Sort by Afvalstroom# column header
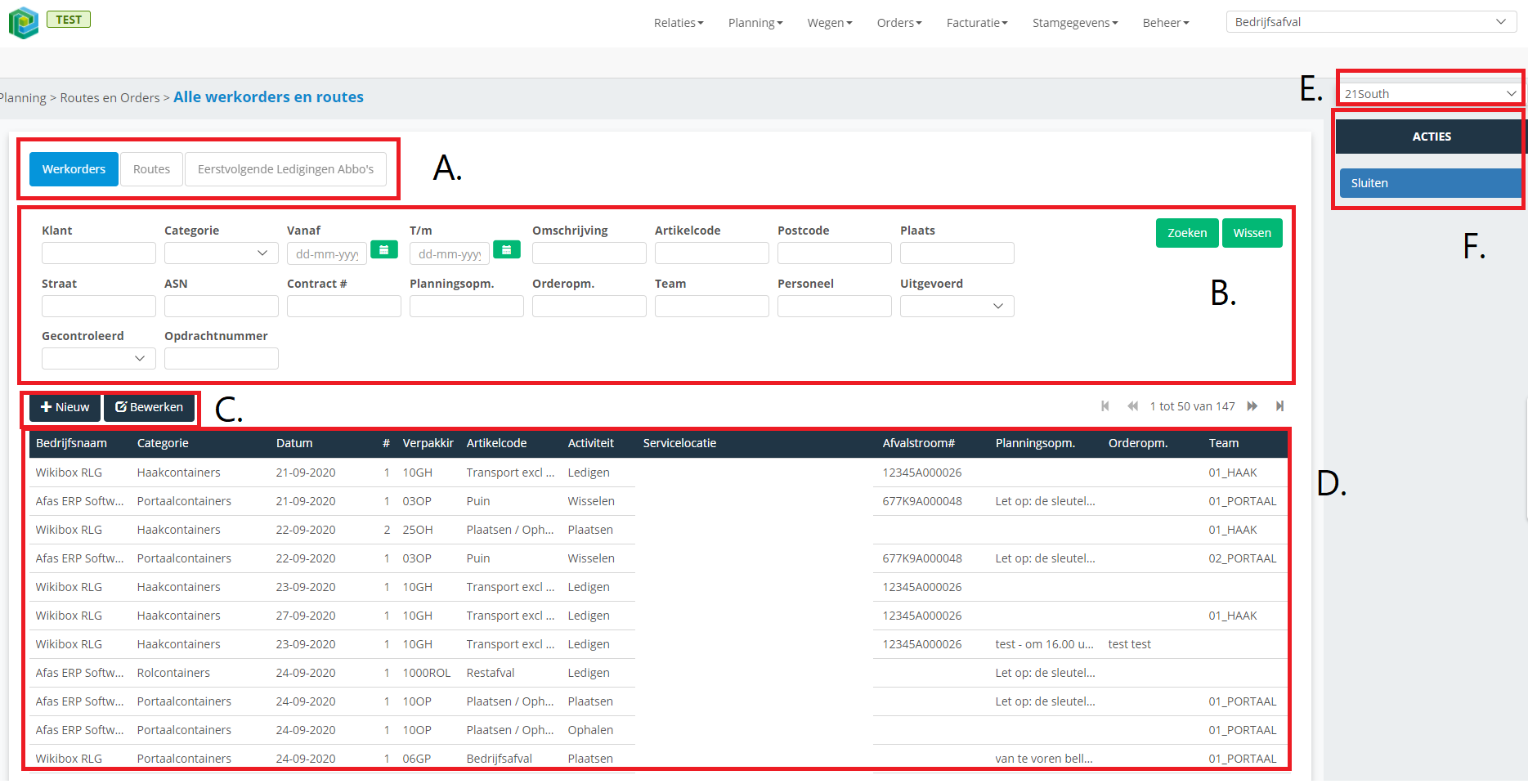This screenshot has width=1528, height=784. point(918,443)
